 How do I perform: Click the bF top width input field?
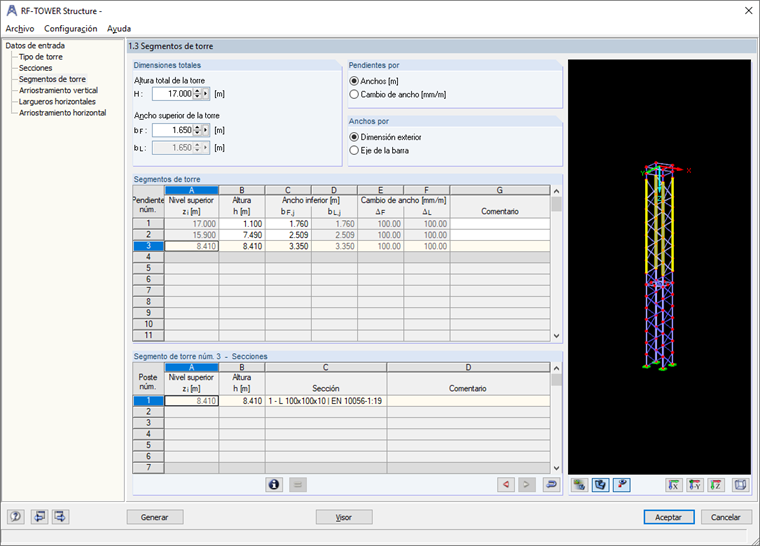point(173,130)
